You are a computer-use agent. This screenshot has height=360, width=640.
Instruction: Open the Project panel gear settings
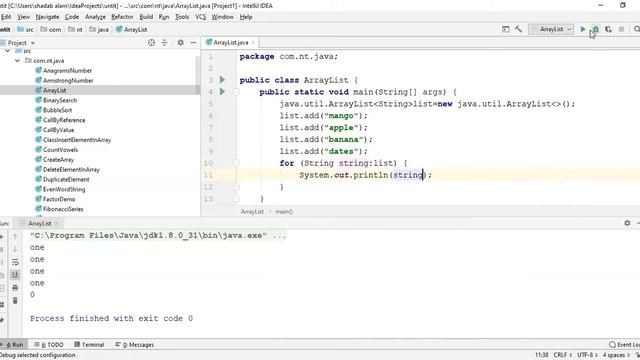coord(180,42)
